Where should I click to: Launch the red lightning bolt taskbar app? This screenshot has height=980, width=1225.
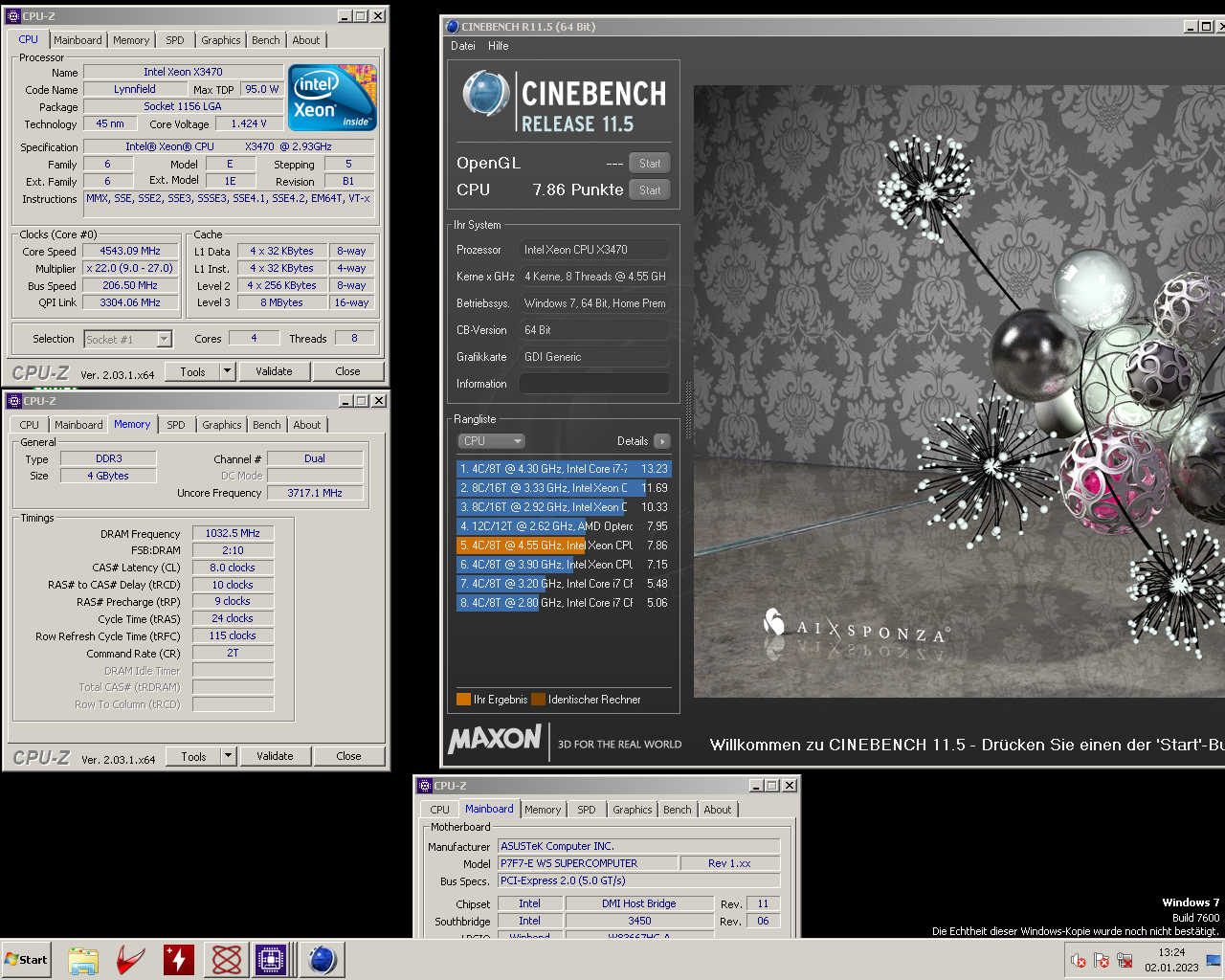pos(178,960)
